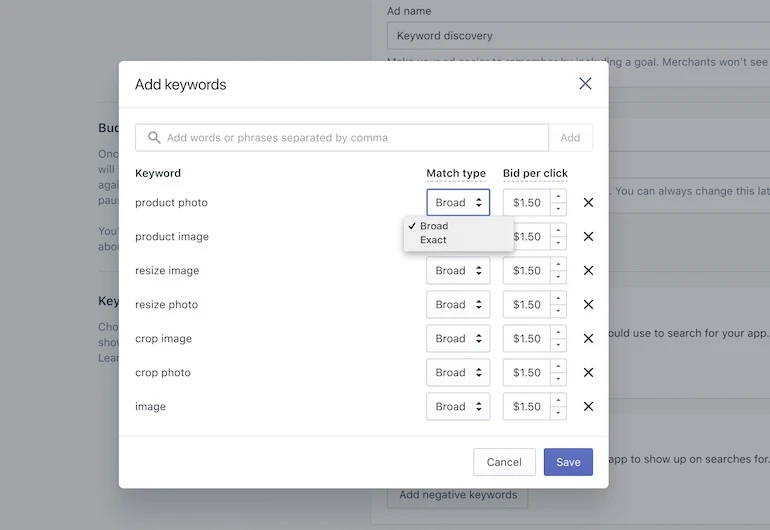Select Exact option in match type menu
Viewport: 770px width, 530px height.
tap(458, 240)
